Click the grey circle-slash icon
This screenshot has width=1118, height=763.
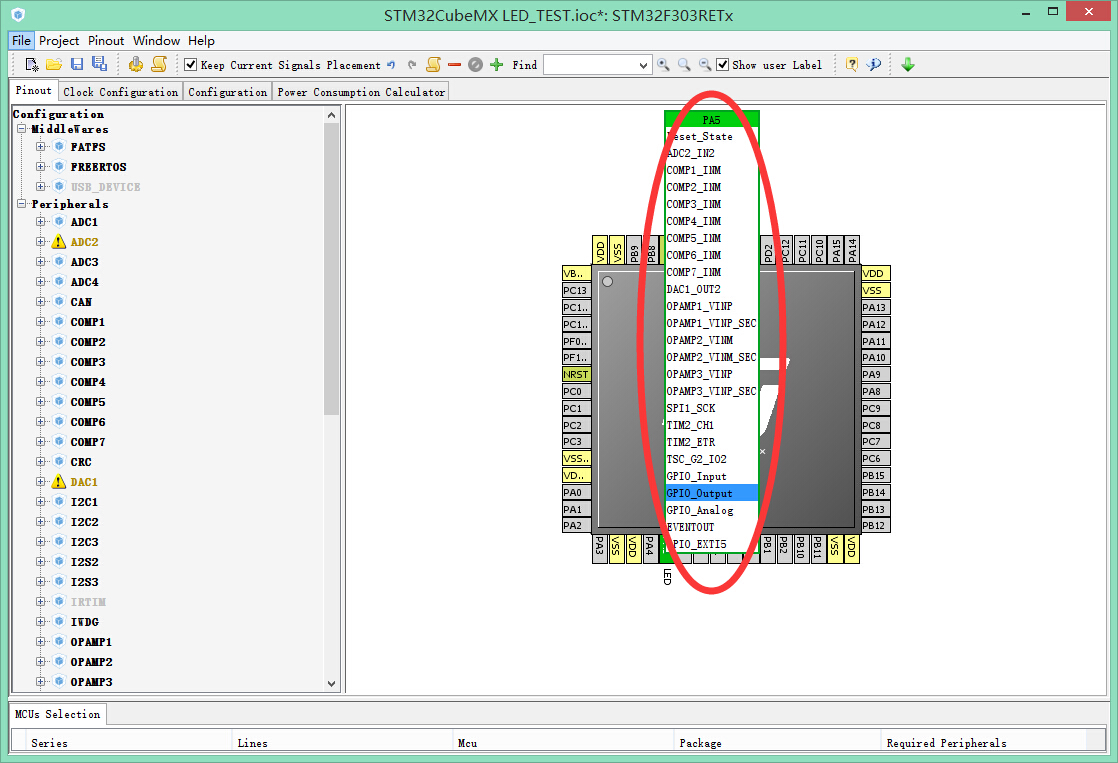coord(476,65)
